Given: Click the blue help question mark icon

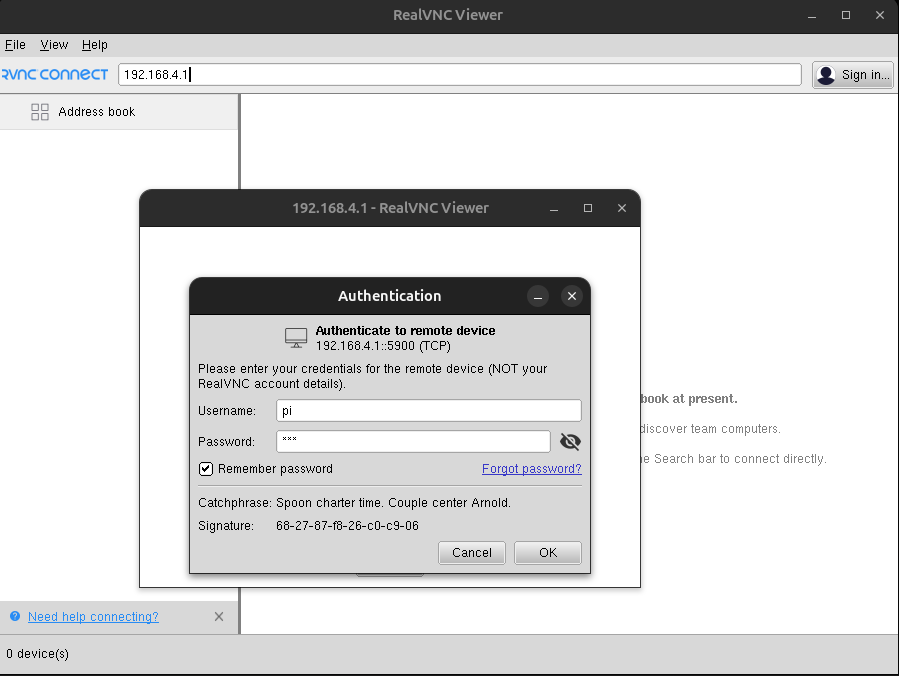Looking at the screenshot, I should pyautogui.click(x=15, y=617).
